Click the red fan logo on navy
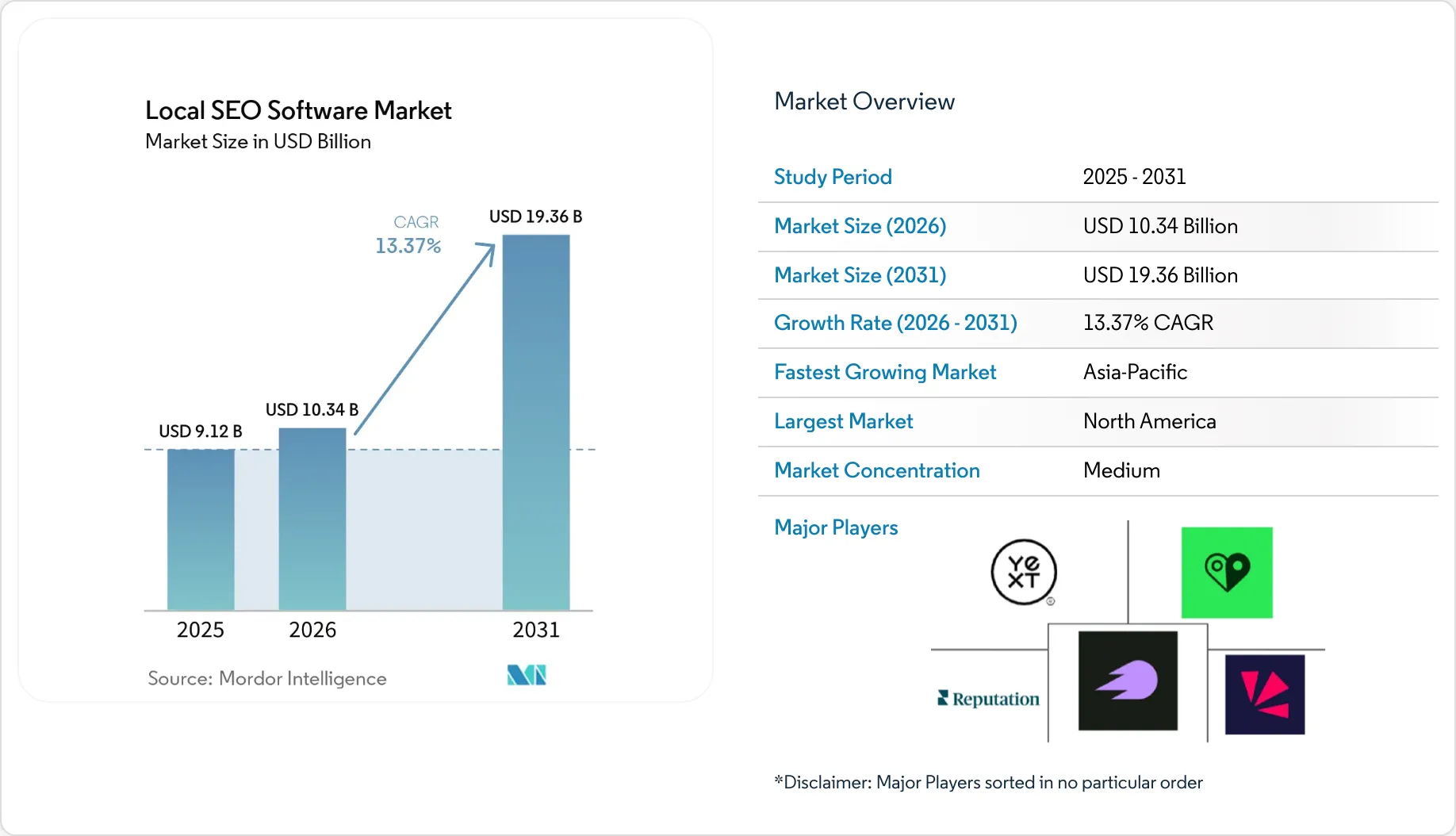This screenshot has height=836, width=1456. tap(1265, 694)
